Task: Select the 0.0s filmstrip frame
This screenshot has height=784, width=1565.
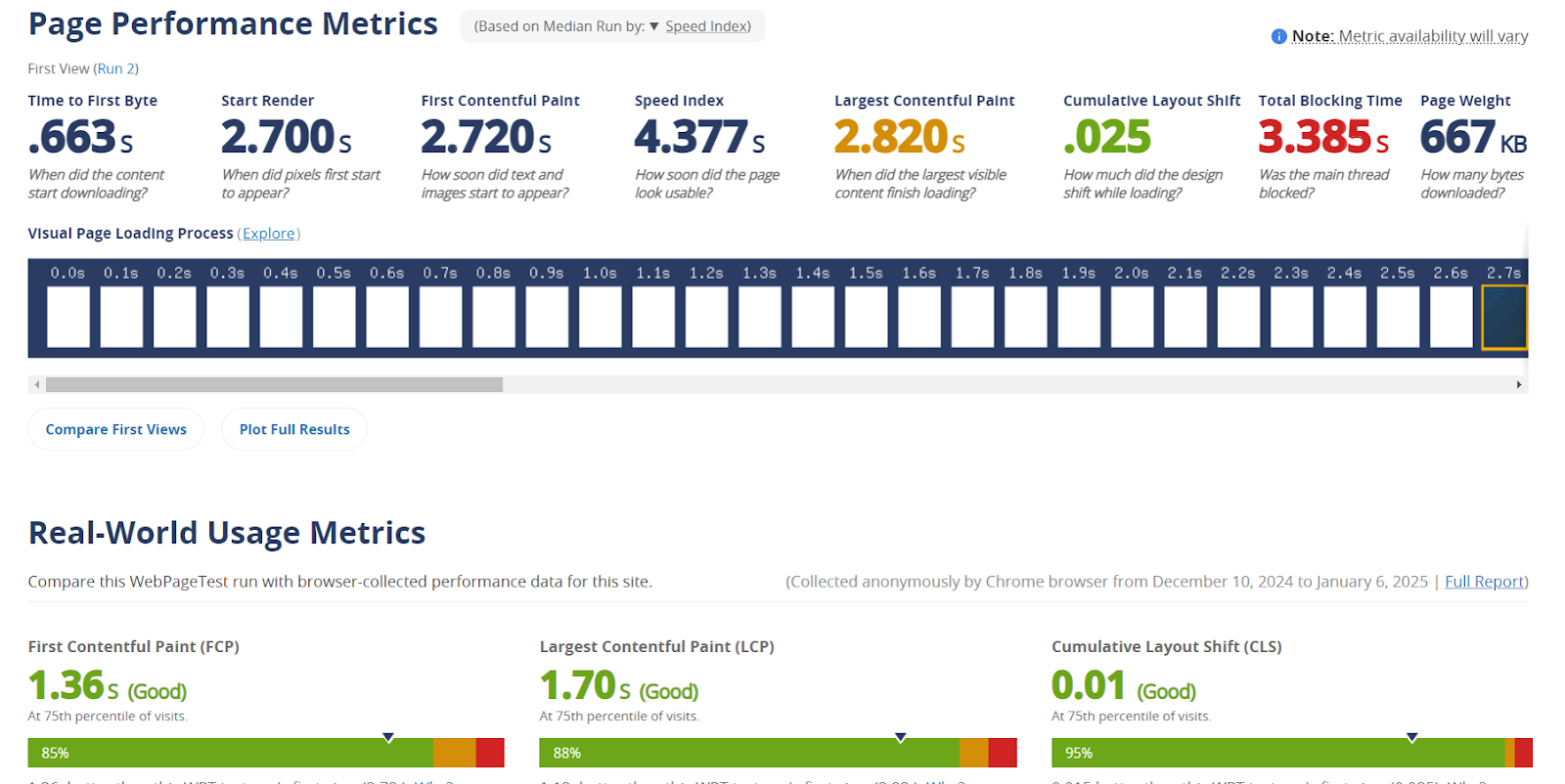Action: 68,317
